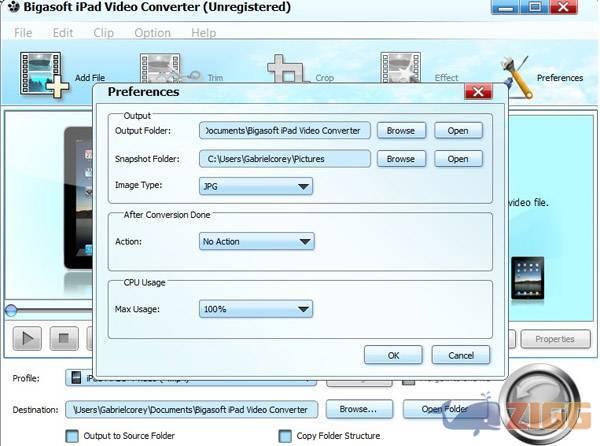This screenshot has width=600, height=446.
Task: Click the iPad device icon on the right
Action: (x=527, y=278)
